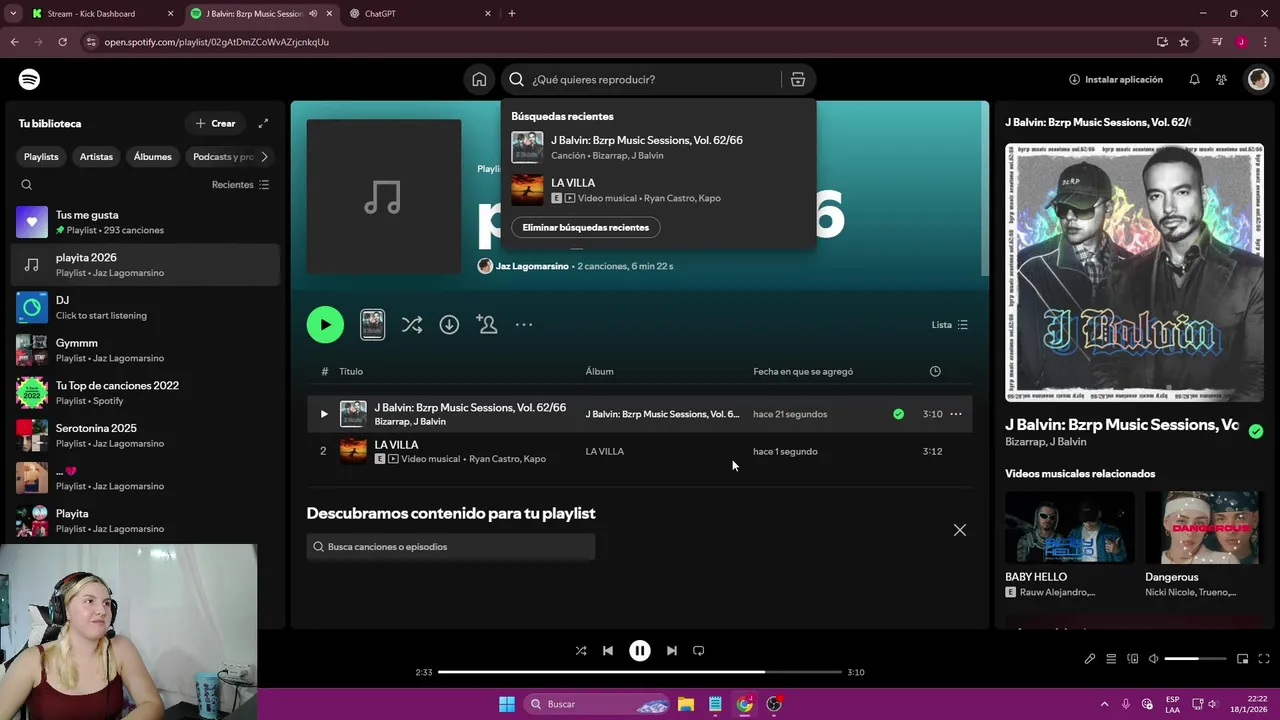This screenshot has height=720, width=1280.
Task: Mute the volume speaker icon
Action: pos(1154,659)
